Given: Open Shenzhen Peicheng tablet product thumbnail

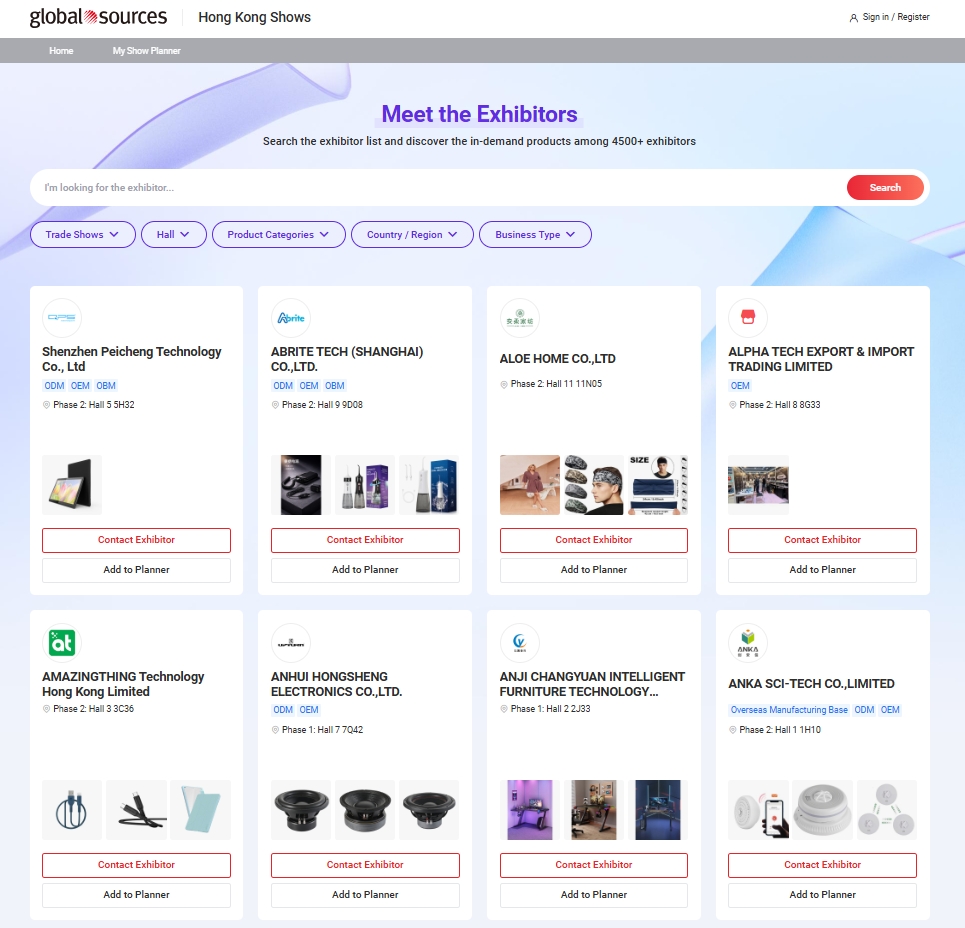Looking at the screenshot, I should pos(72,485).
